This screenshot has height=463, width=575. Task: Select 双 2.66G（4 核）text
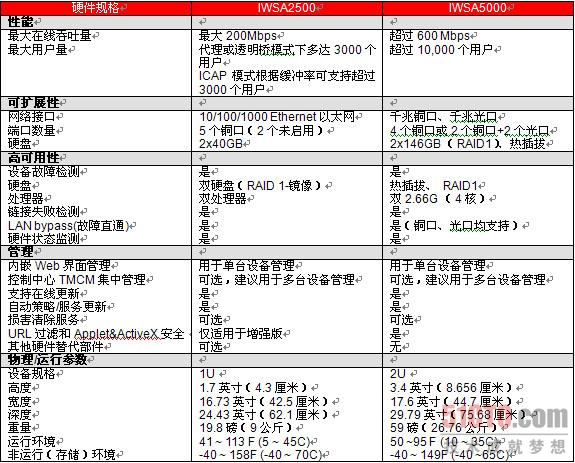(x=439, y=199)
